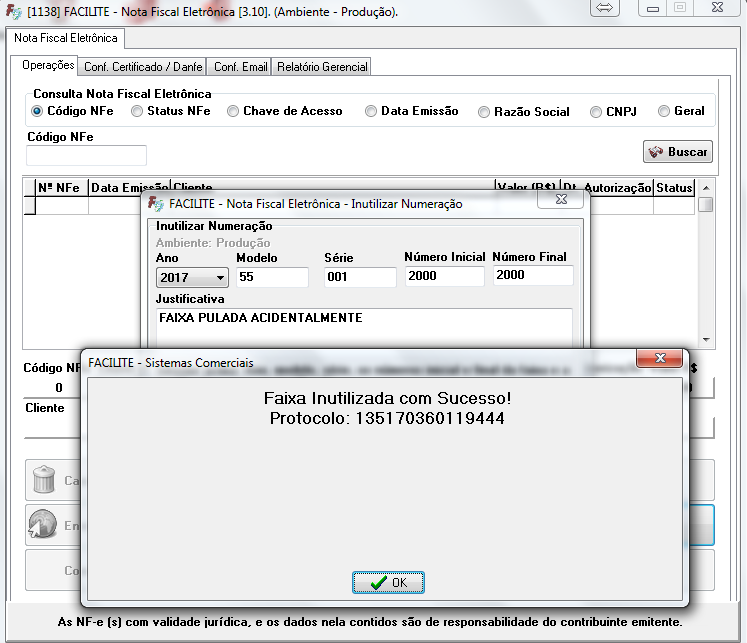Screen dimensions: 747x643
Task: Click the Nº NFe column header
Action: [x=62, y=188]
